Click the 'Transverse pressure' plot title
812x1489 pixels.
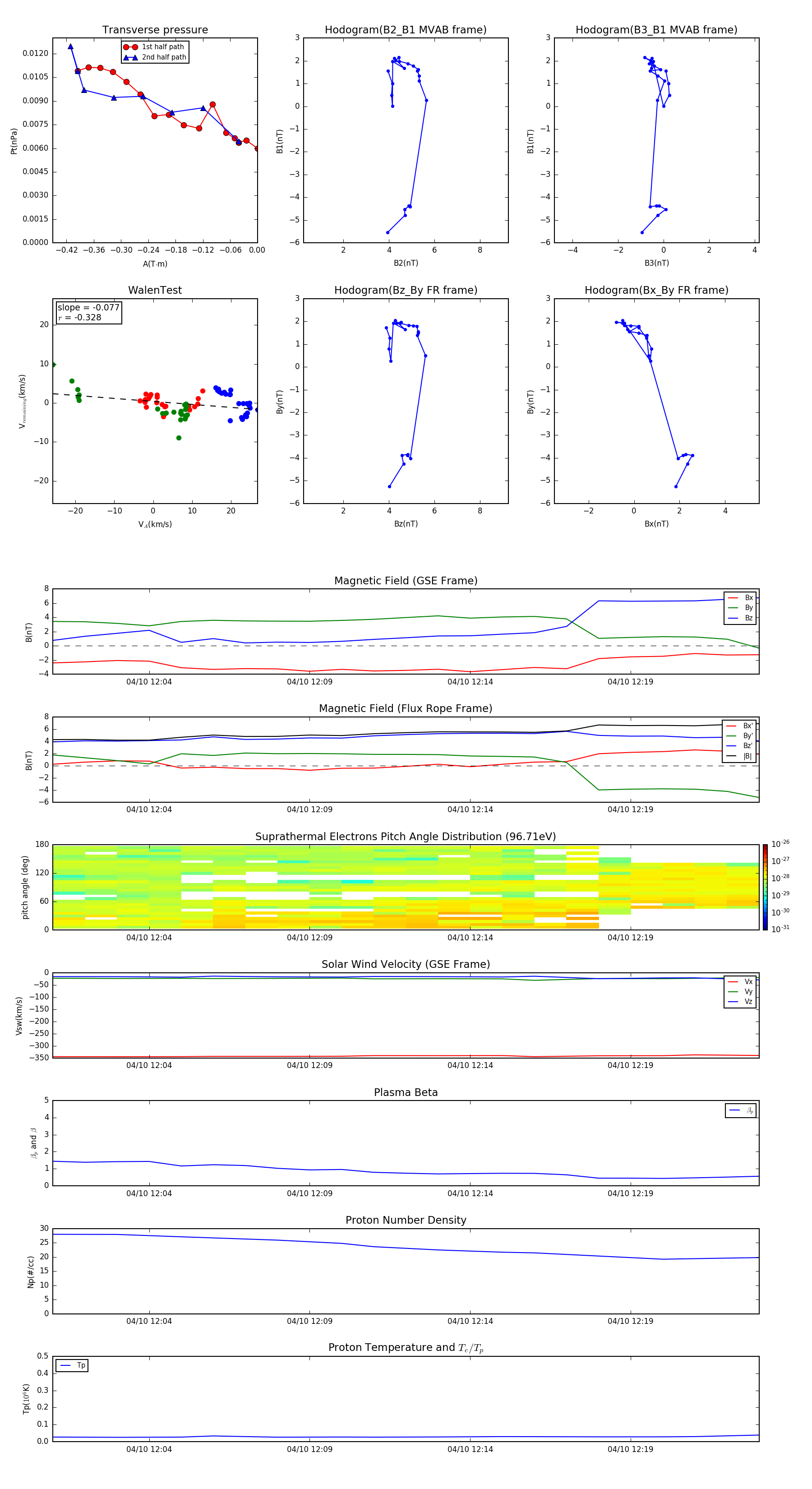point(155,30)
